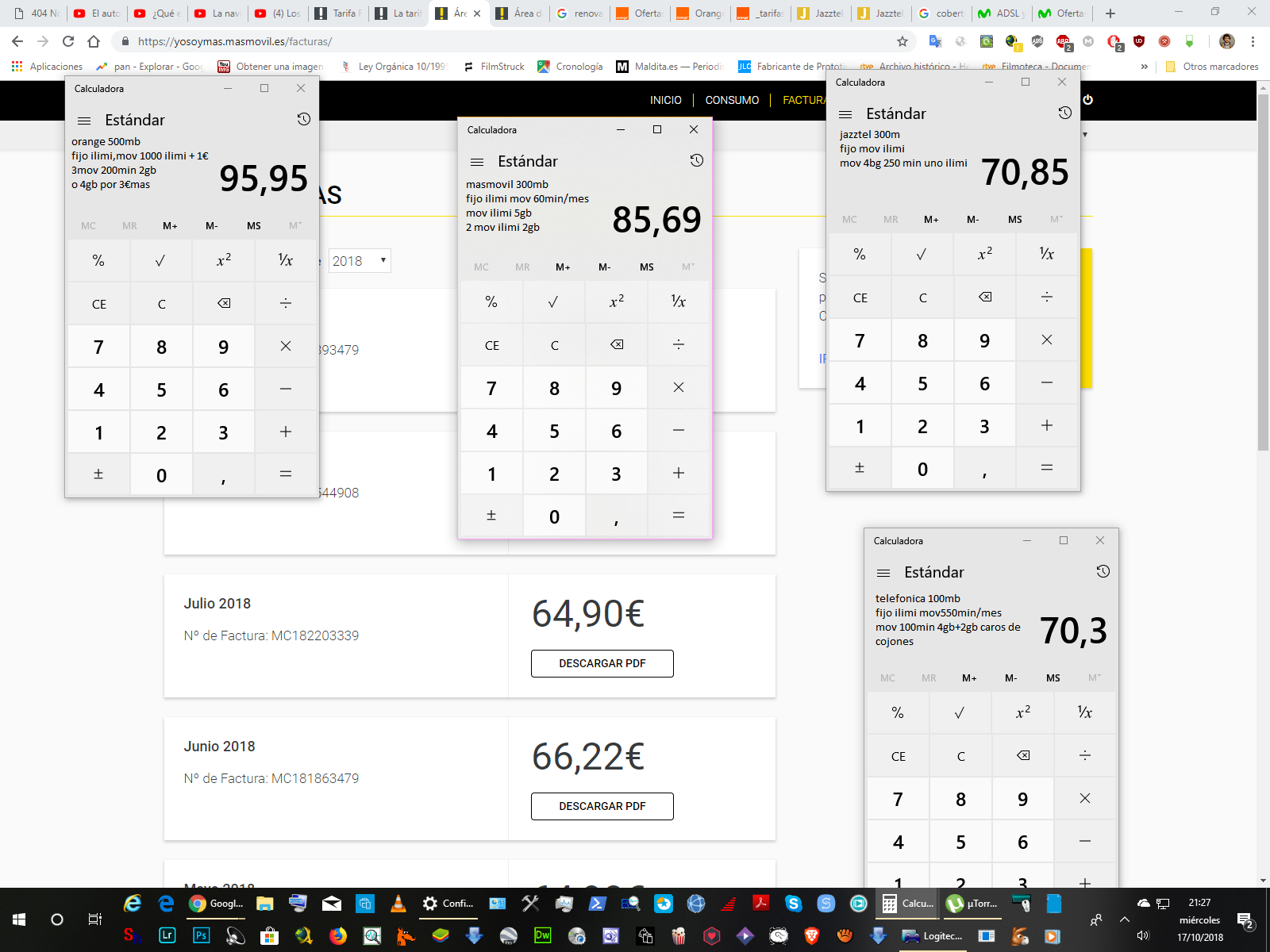Viewport: 1270px width, 952px height.
Task: Open hamburger menu in the jazztel 300m calculator
Action: pyautogui.click(x=845, y=114)
